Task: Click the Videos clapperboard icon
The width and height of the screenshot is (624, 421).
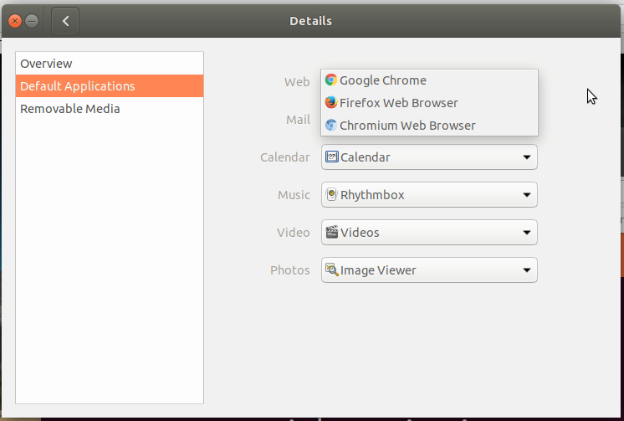Action: (x=332, y=232)
